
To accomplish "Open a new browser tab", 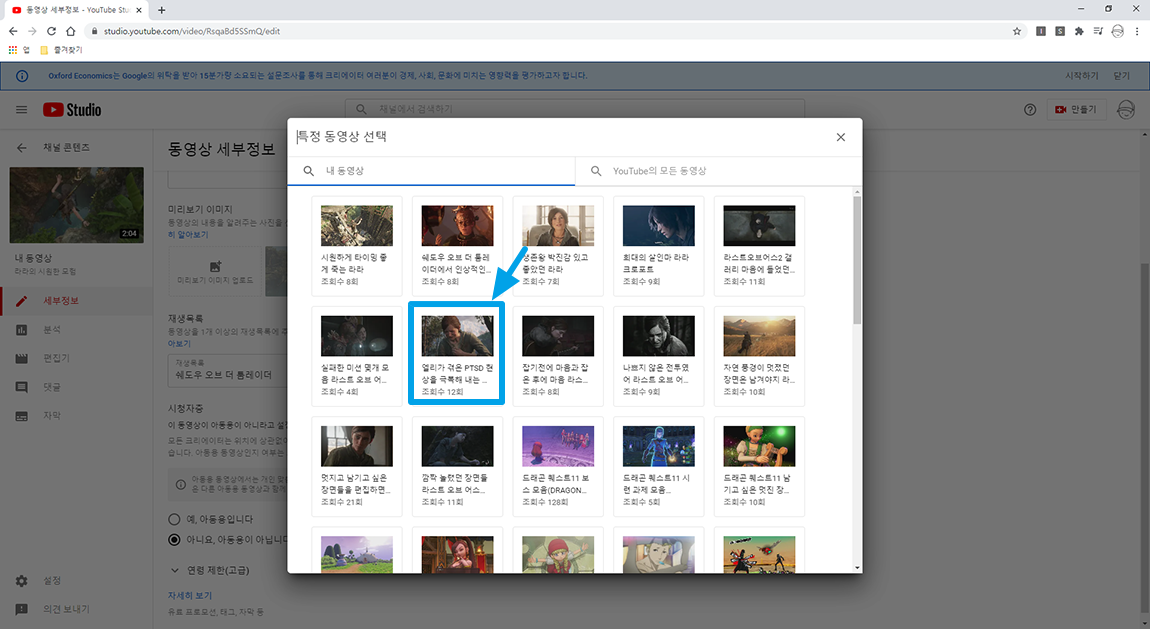I will [x=161, y=10].
